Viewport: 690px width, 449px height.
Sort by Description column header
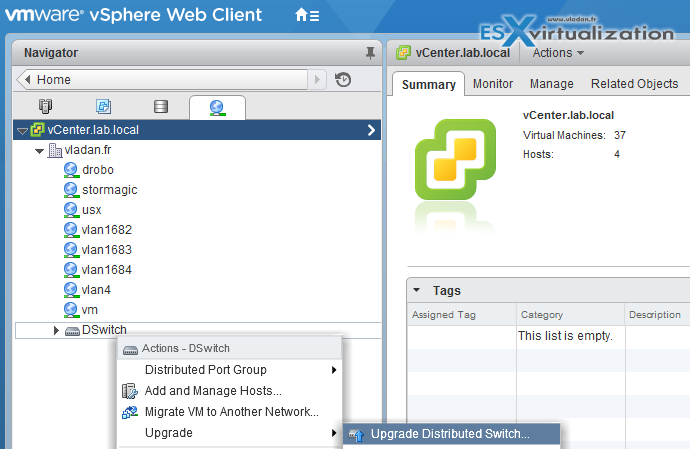click(654, 315)
